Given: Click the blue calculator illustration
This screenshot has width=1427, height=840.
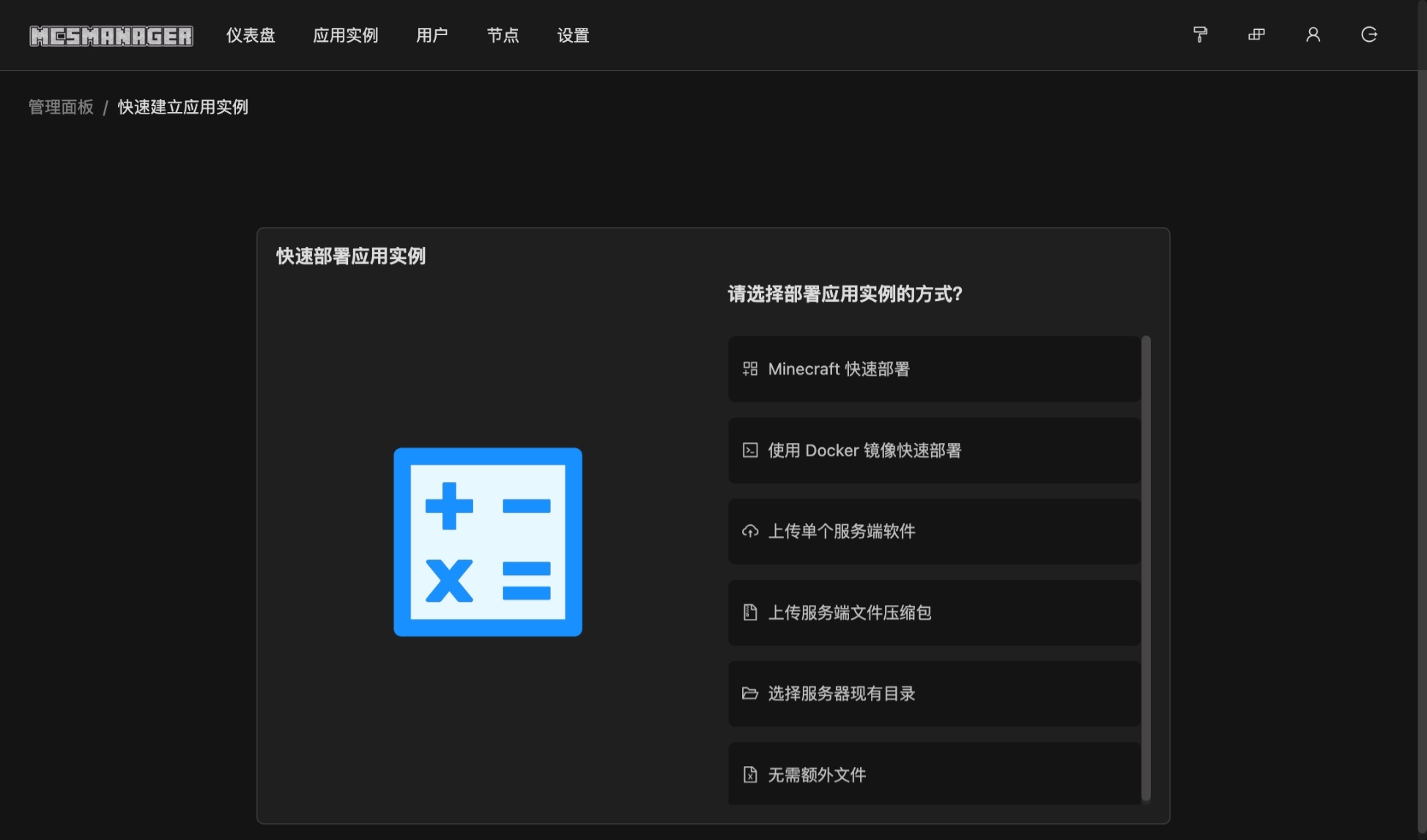Looking at the screenshot, I should point(488,542).
